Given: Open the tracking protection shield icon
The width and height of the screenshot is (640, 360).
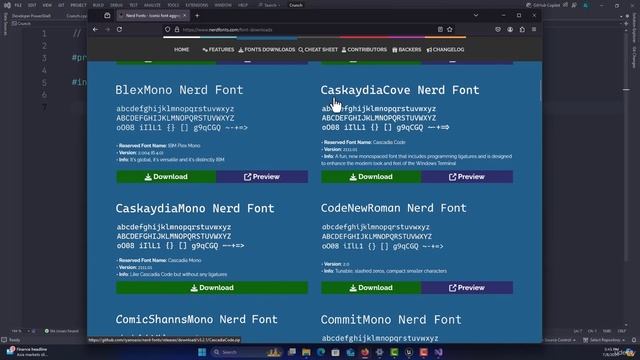Looking at the screenshot, I should tap(167, 29).
